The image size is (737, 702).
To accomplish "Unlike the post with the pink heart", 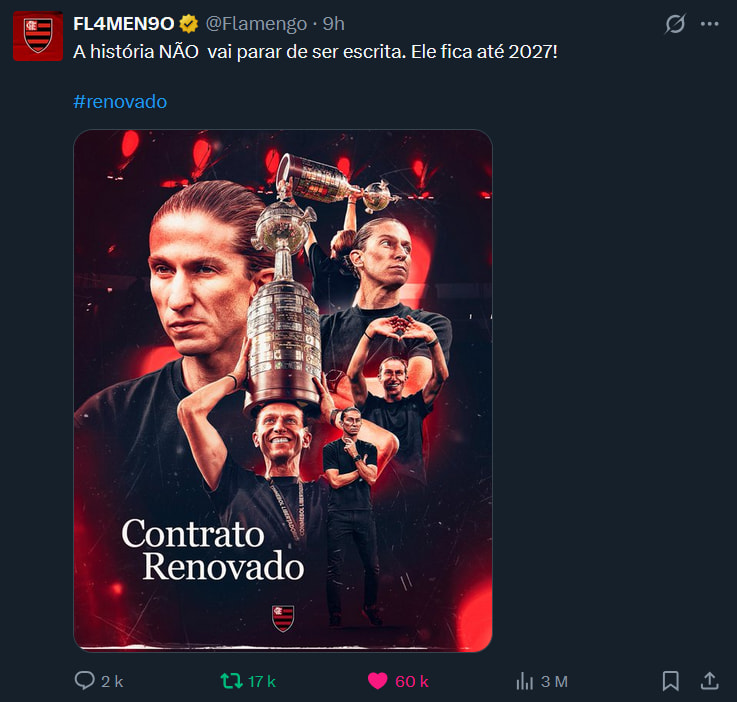I will point(377,681).
